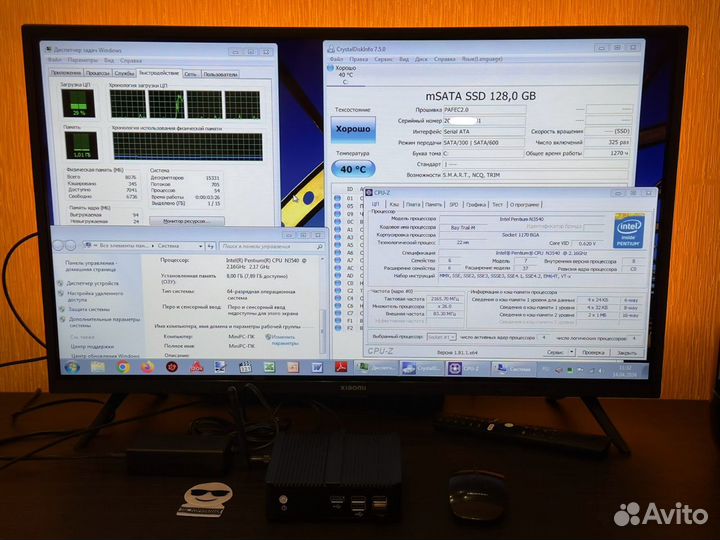Click the Хорошо health status button
This screenshot has width=720, height=540.
click(x=353, y=129)
